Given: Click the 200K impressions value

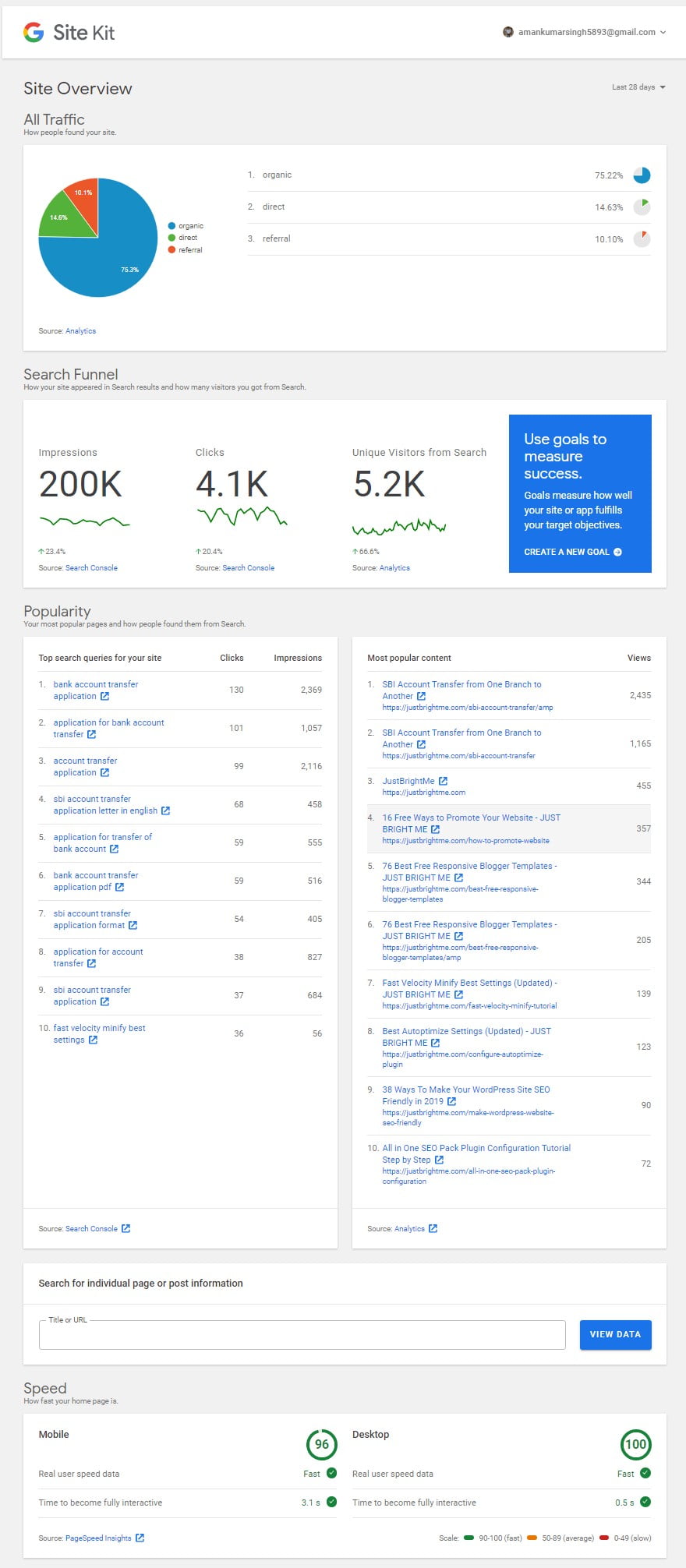Looking at the screenshot, I should [80, 484].
